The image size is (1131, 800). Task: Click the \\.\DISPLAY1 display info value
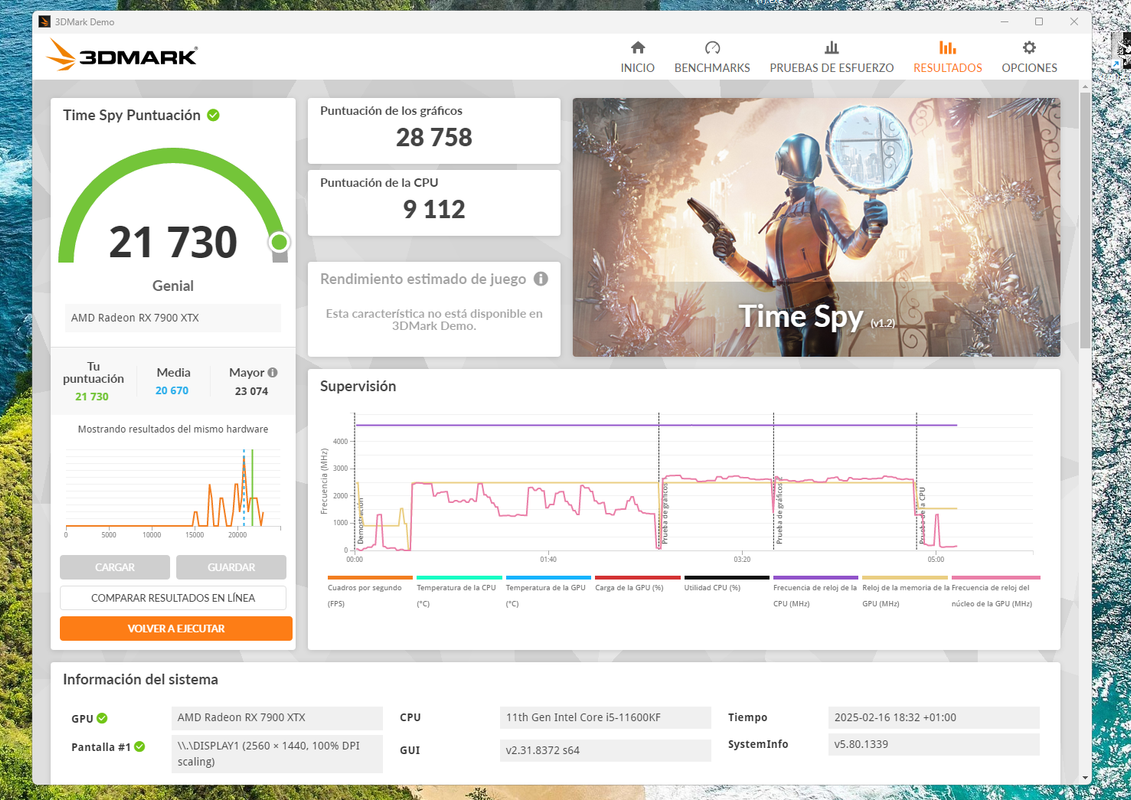(x=277, y=754)
